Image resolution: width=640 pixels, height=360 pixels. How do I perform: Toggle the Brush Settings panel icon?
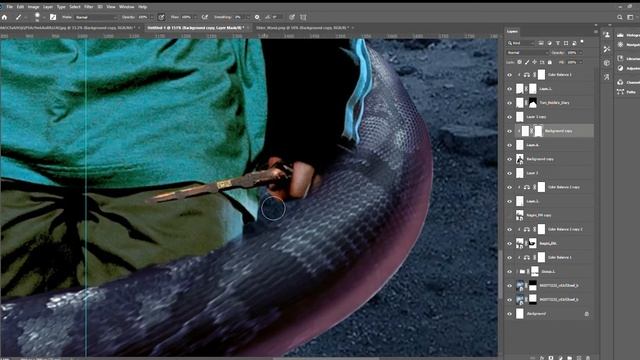53,17
